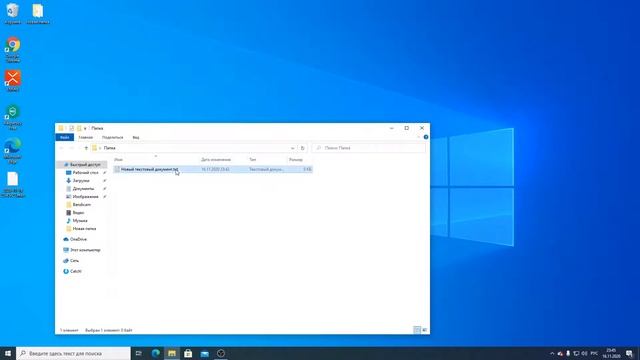Open Microsoft Store from the taskbar
The image size is (640, 360).
pyautogui.click(x=188, y=353)
